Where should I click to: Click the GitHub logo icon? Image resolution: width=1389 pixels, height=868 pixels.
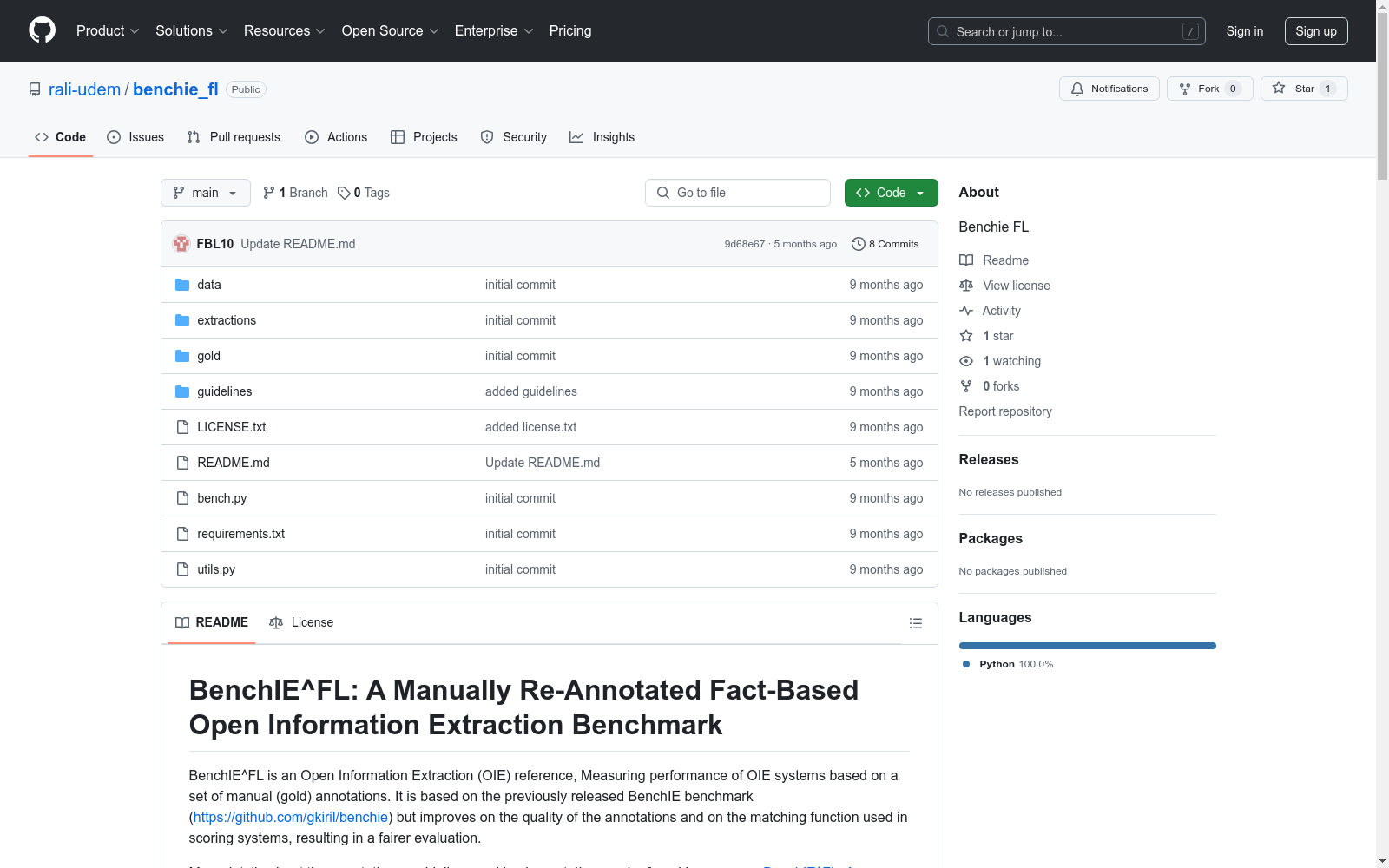[x=42, y=30]
